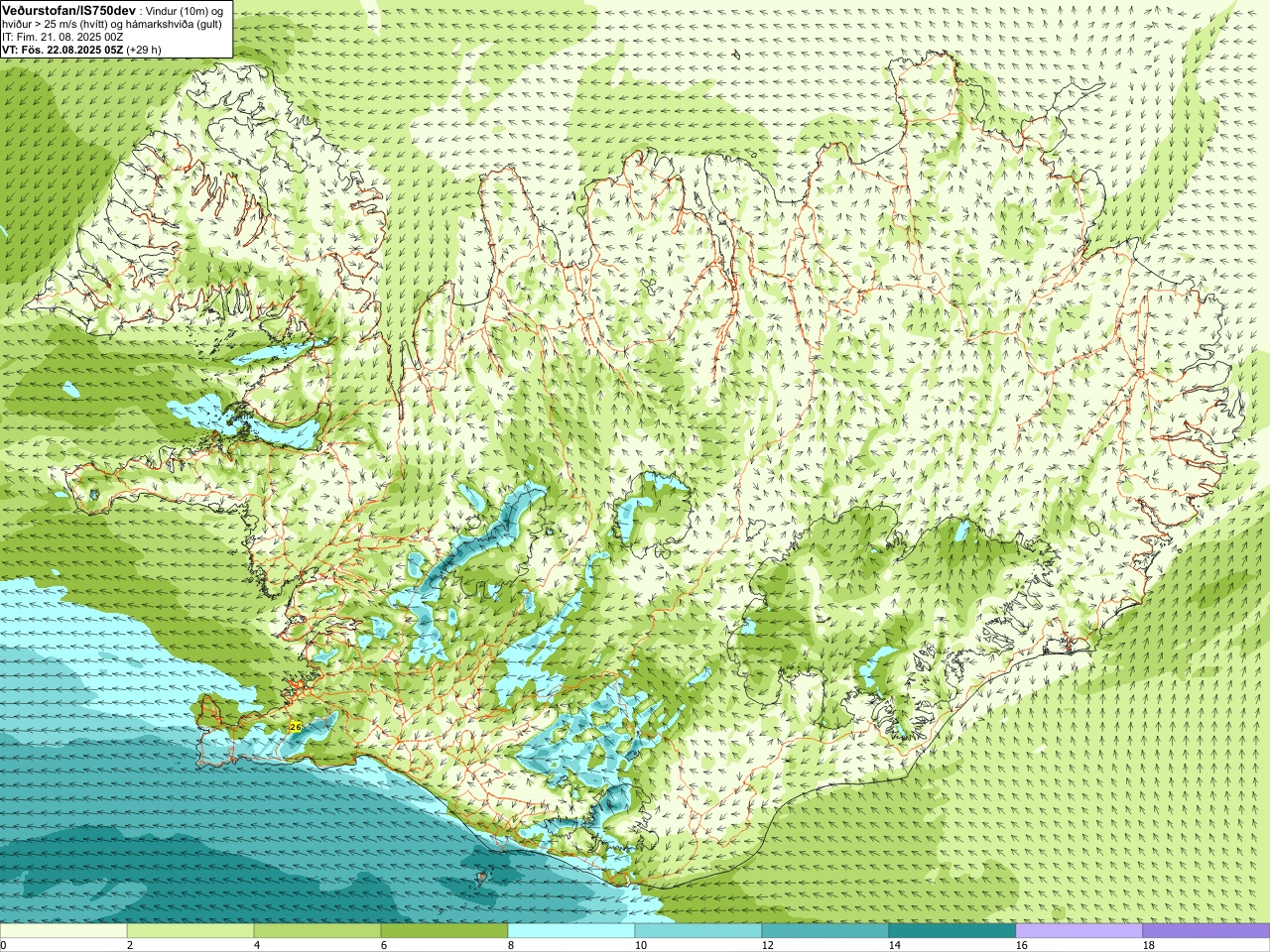Click the legend scale label '16'

pos(1021,945)
